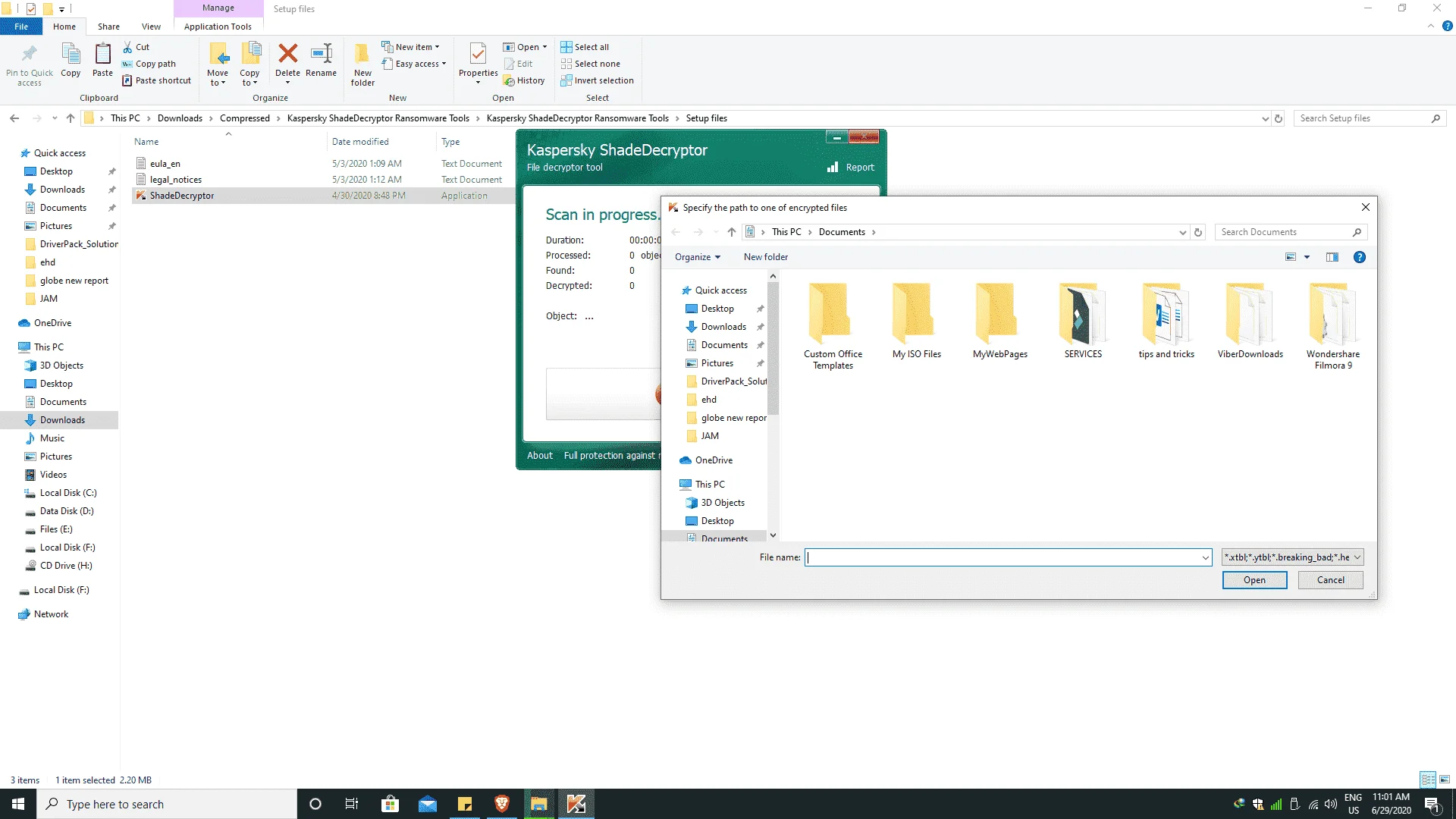Switch to the Share ribbon tab
This screenshot has height=819, width=1456.
[x=108, y=27]
